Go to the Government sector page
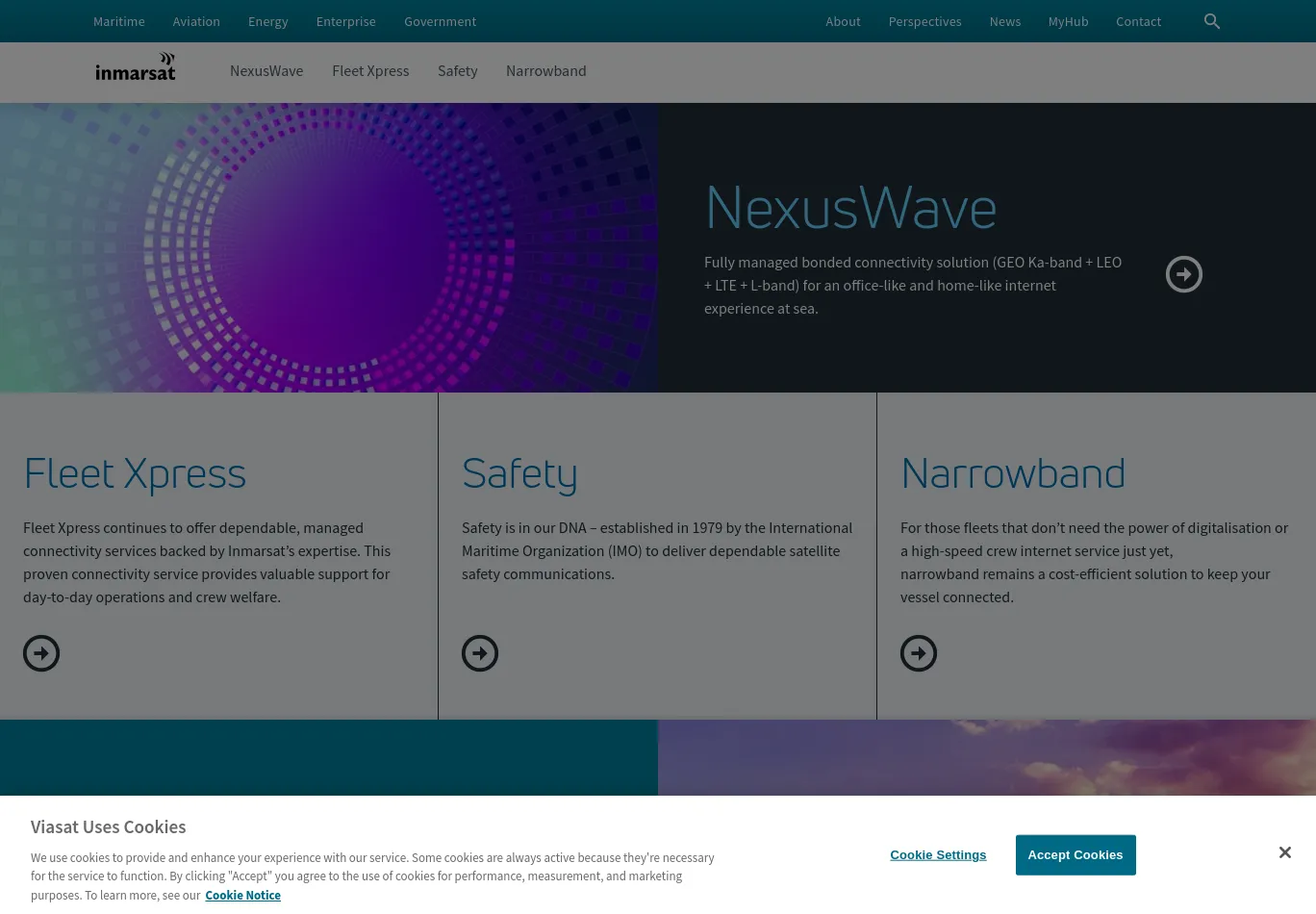Image resolution: width=1316 pixels, height=914 pixels. click(440, 21)
